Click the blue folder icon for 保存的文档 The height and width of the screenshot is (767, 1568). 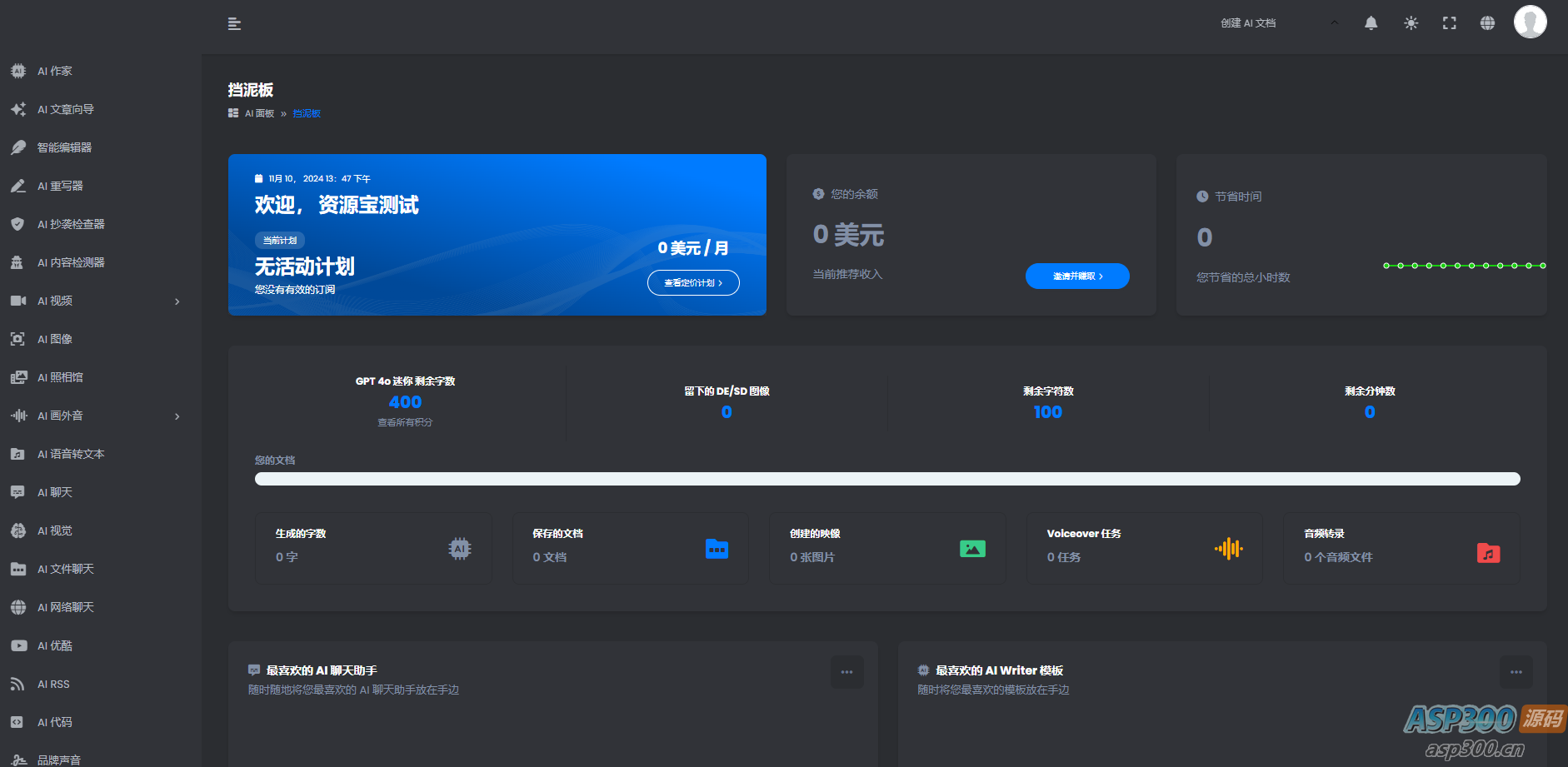tap(717, 549)
